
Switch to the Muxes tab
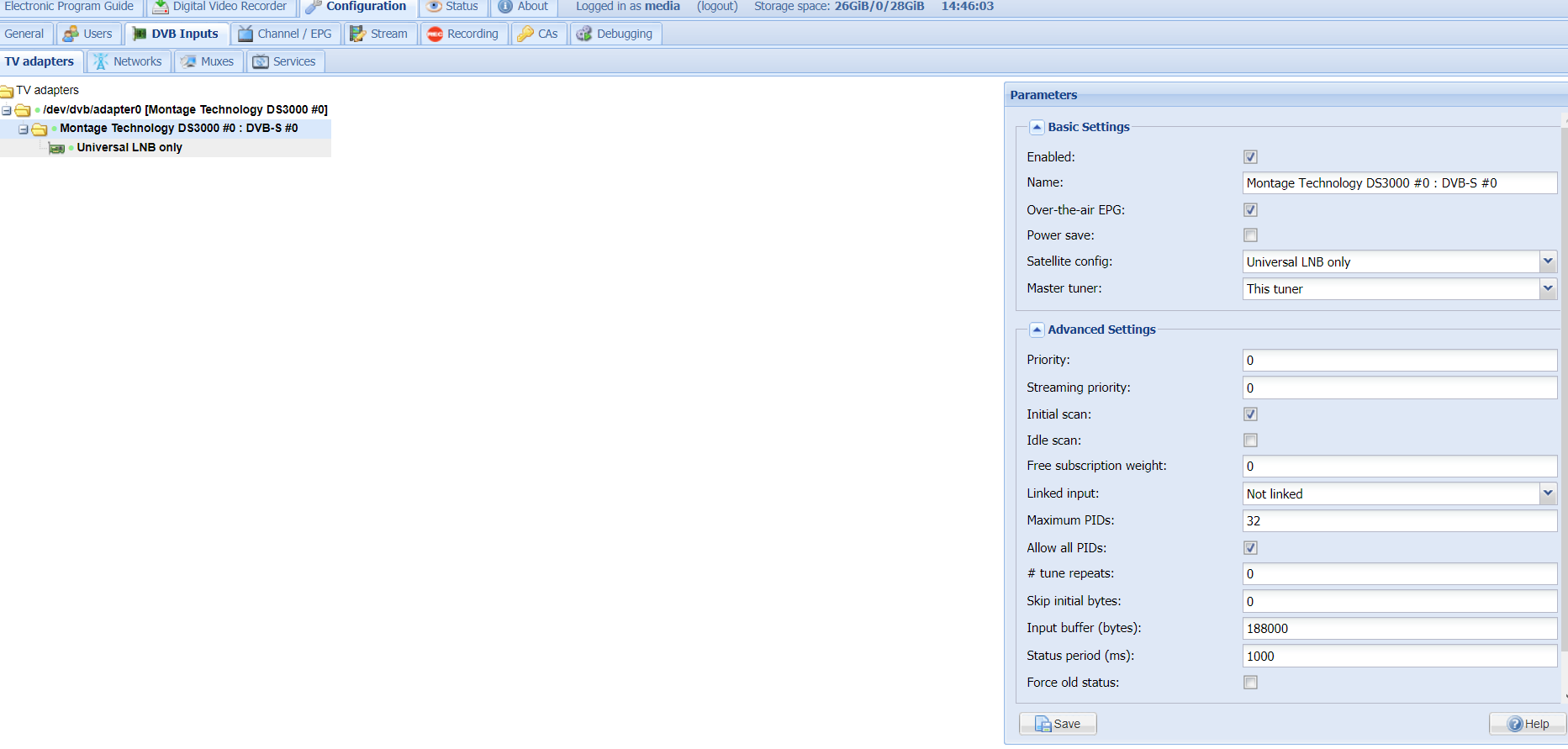pyautogui.click(x=209, y=61)
